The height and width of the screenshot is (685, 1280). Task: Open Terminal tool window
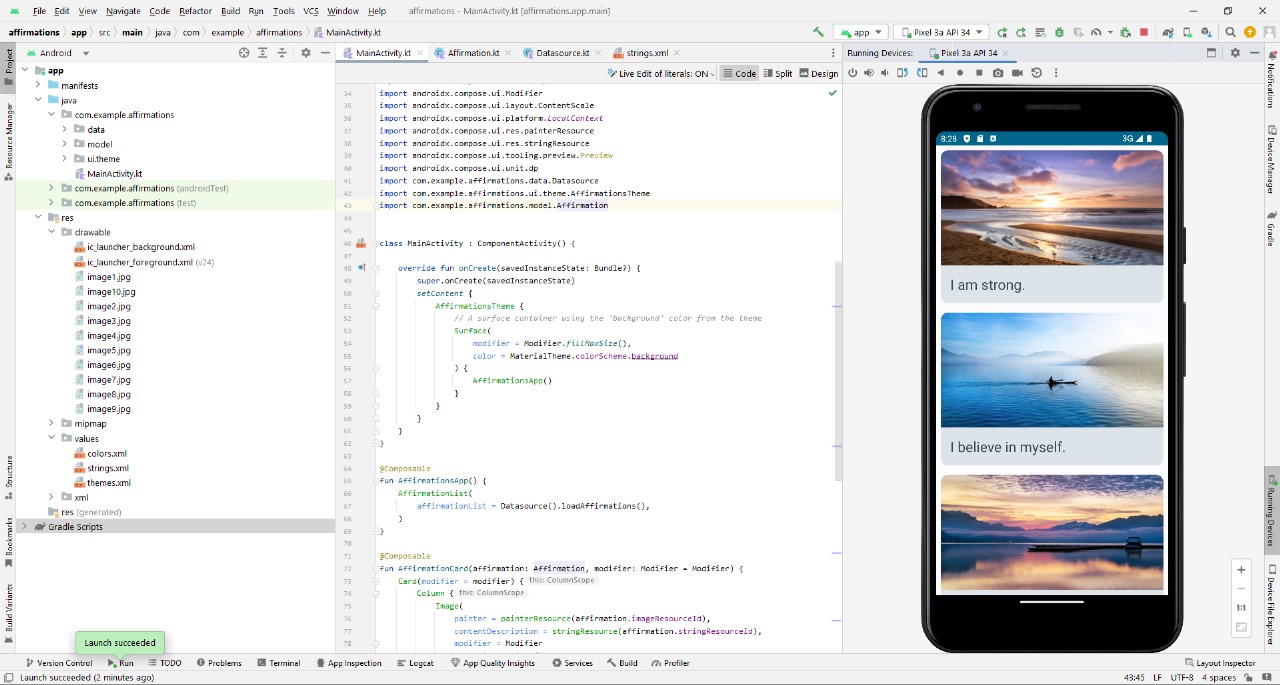(278, 663)
